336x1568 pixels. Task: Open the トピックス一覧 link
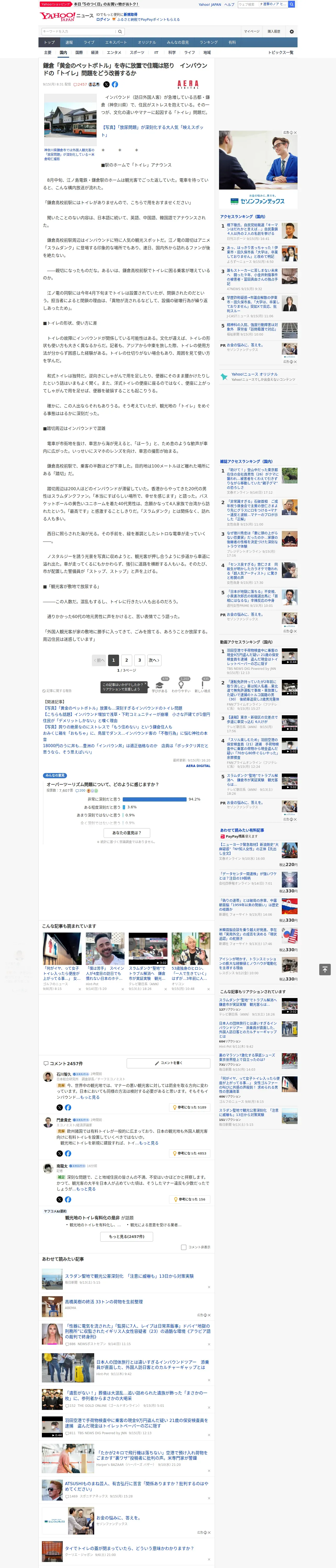pos(281,52)
